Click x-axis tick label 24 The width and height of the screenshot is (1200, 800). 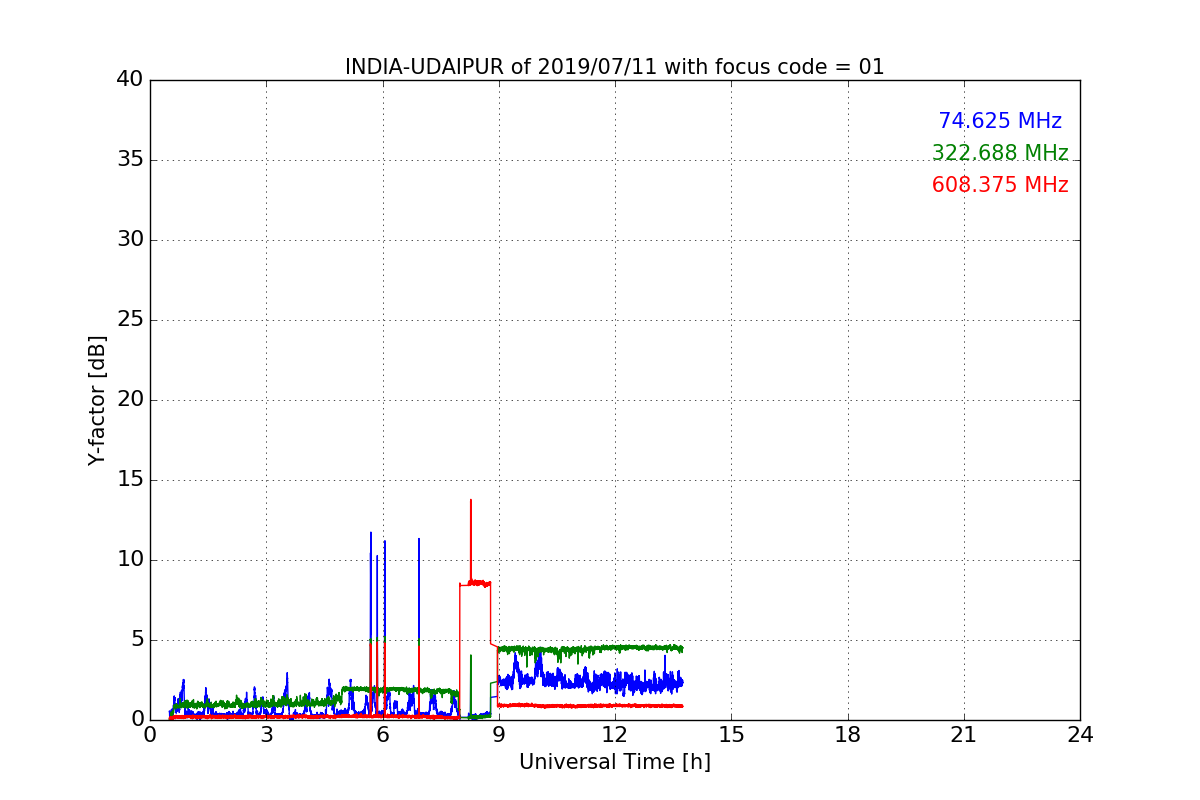coord(1080,735)
